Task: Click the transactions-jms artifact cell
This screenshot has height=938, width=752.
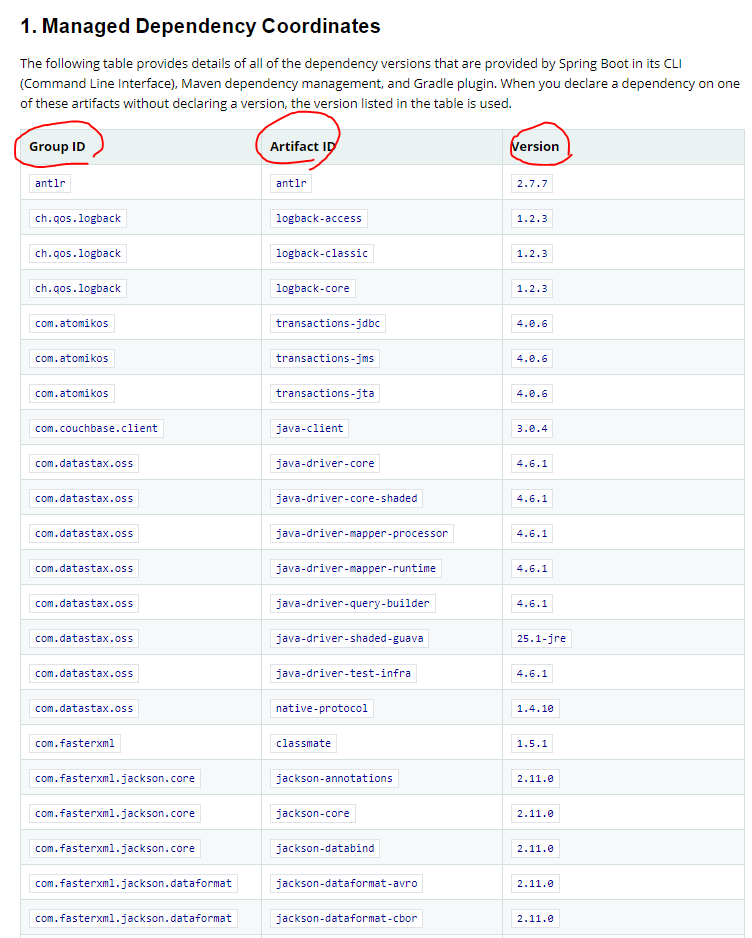Action: [x=325, y=358]
